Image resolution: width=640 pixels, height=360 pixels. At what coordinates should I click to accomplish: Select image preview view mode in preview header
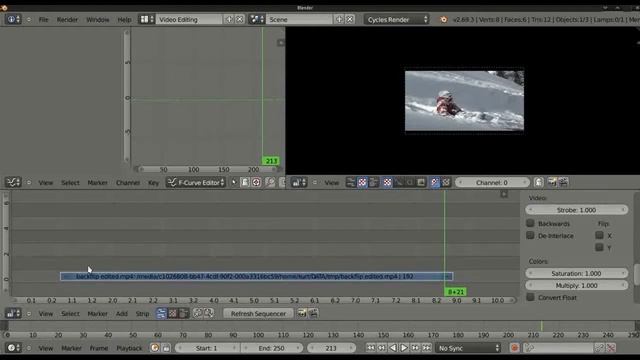[x=362, y=182]
